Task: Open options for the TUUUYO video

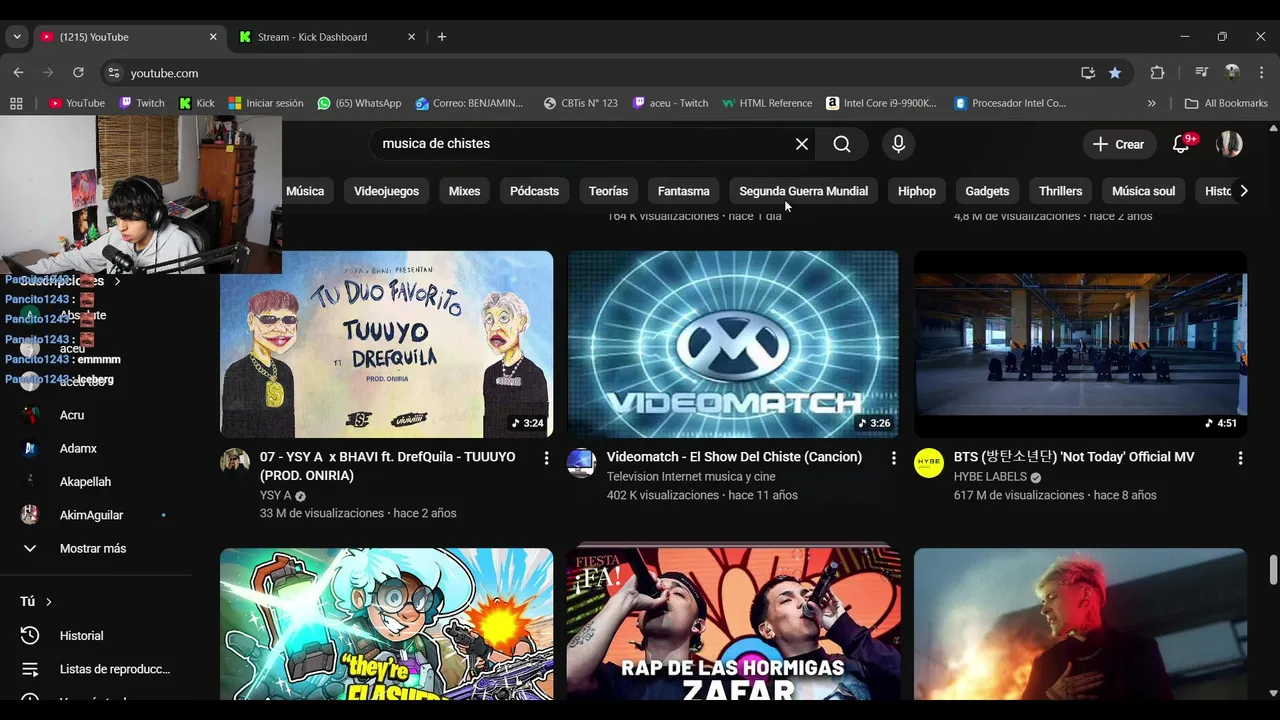Action: point(546,458)
